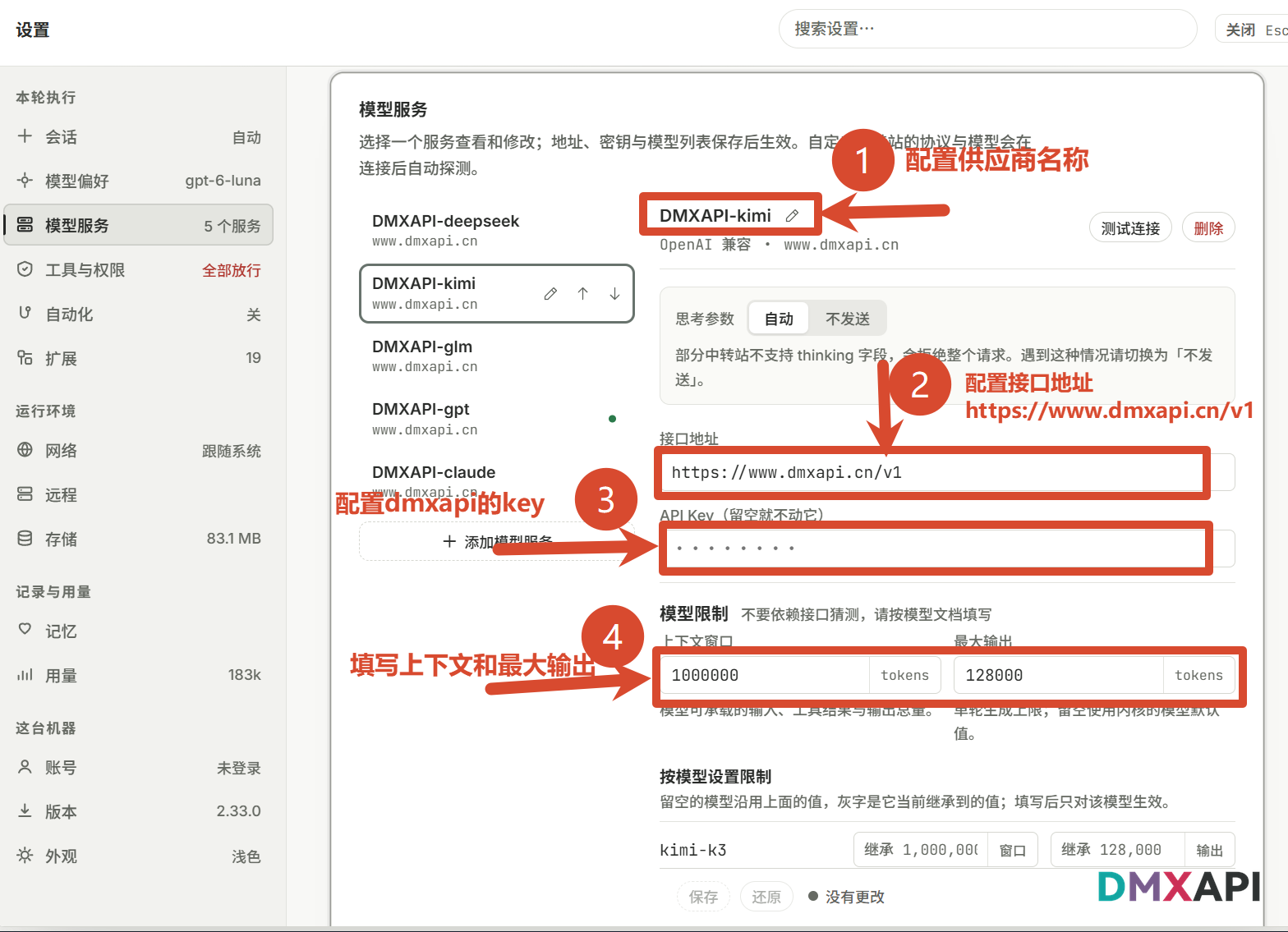Move DMXAPI-kimi down with the down arrow
Viewport: 1288px width, 932px height.
(614, 294)
